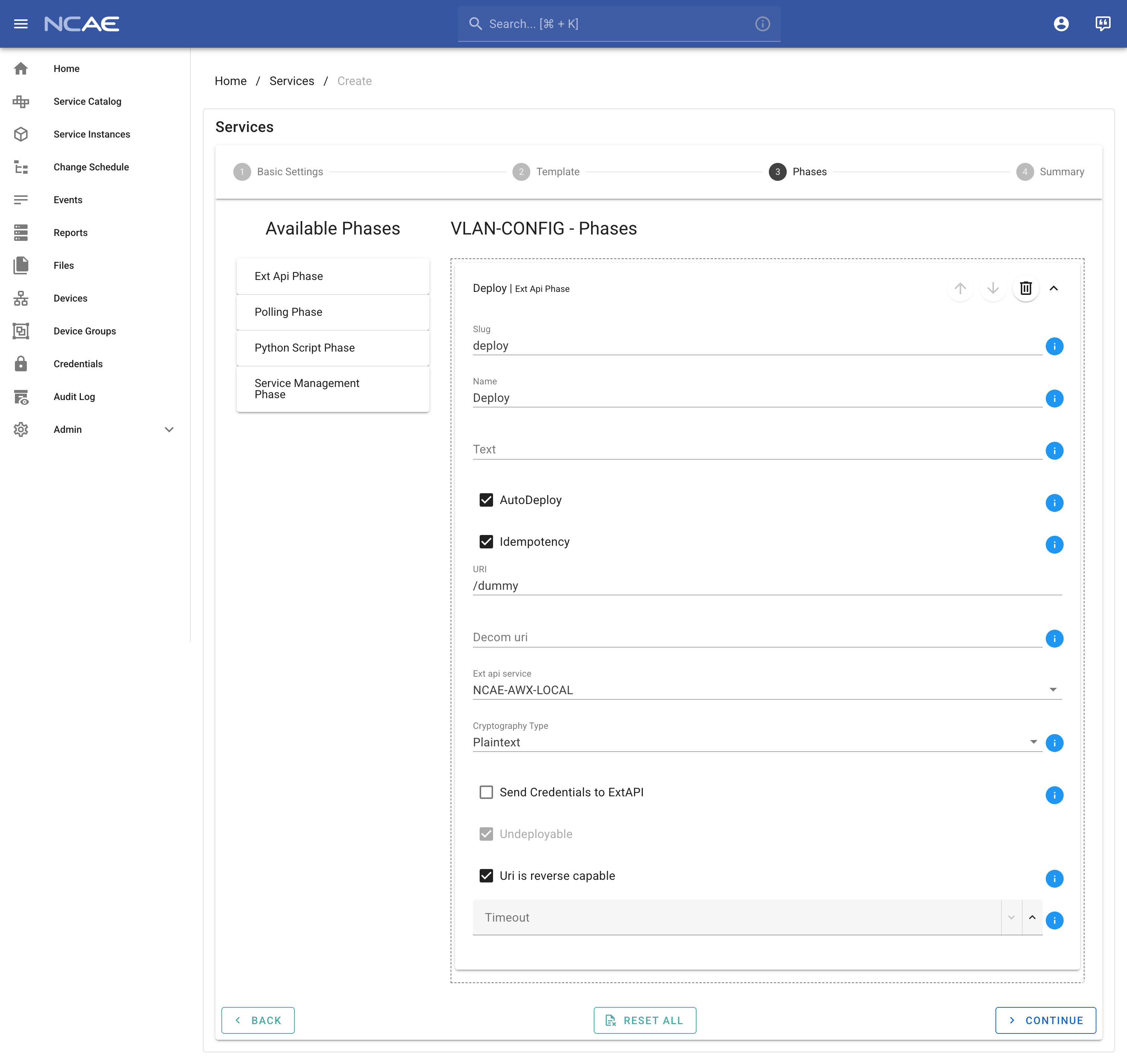Click the Device Groups sidebar icon
The height and width of the screenshot is (1064, 1127).
tap(21, 331)
